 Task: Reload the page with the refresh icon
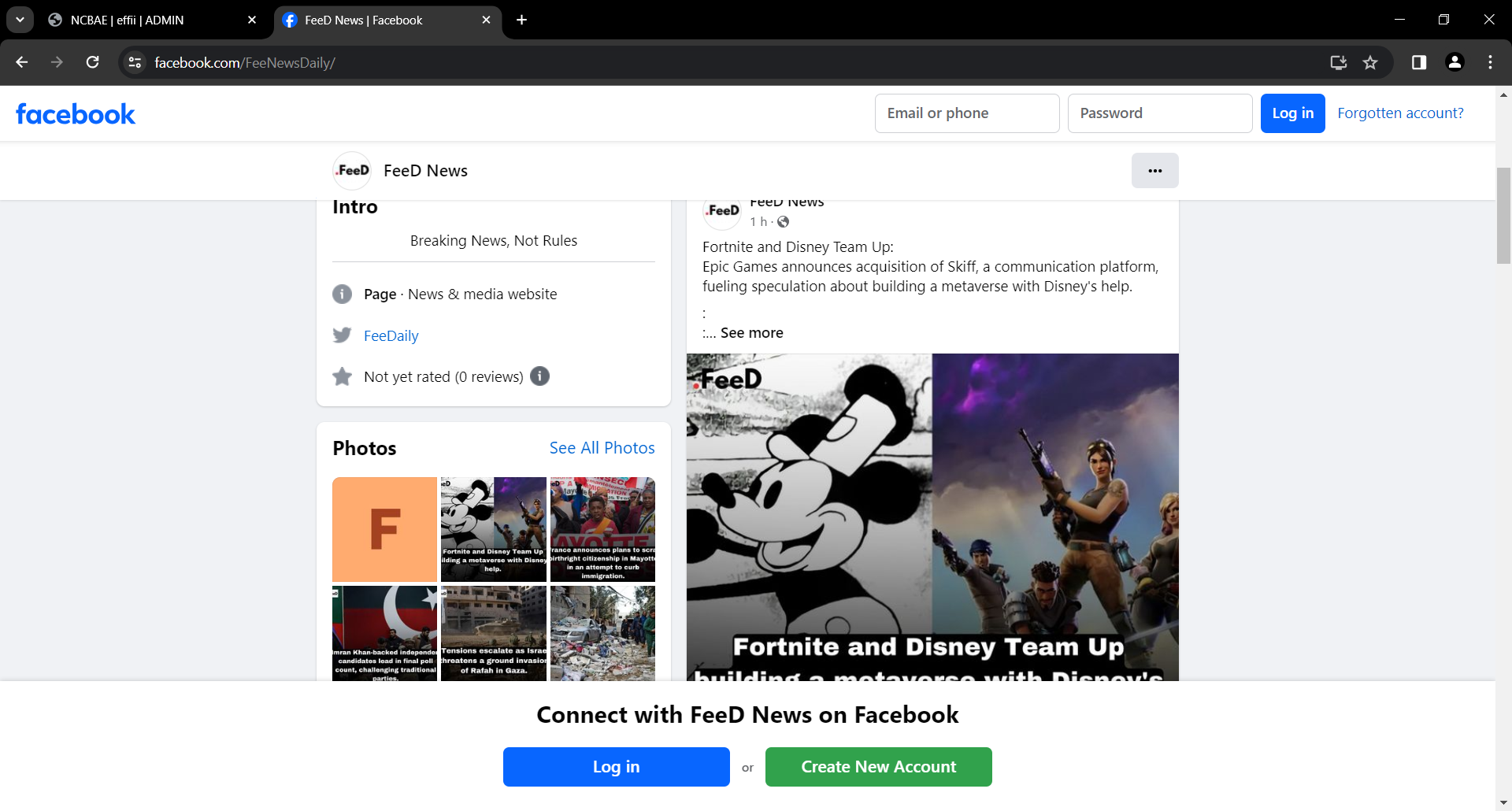click(93, 62)
